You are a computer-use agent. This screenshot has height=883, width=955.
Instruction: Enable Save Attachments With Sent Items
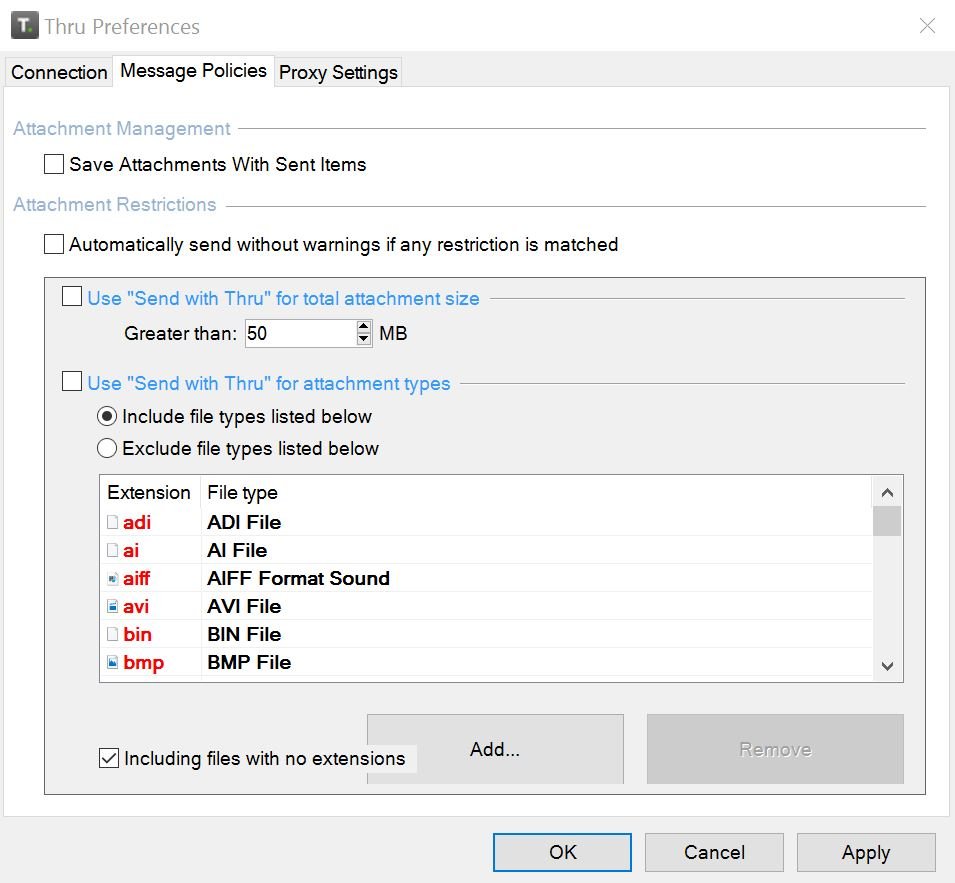pos(54,164)
